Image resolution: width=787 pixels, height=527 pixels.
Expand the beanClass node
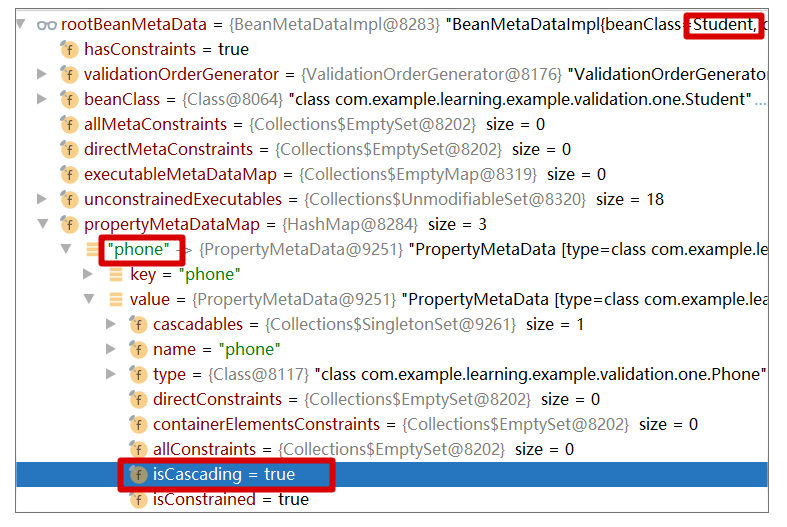pyautogui.click(x=42, y=99)
